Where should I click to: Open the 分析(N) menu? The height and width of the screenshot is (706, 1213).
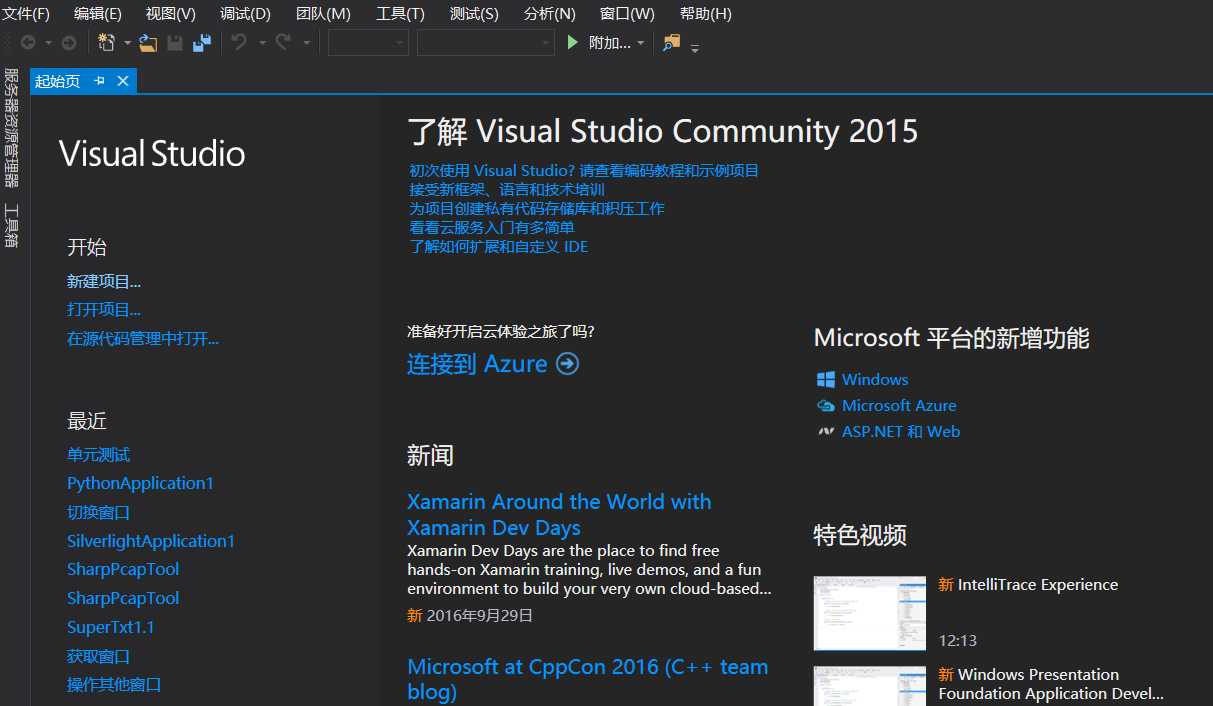pos(550,14)
